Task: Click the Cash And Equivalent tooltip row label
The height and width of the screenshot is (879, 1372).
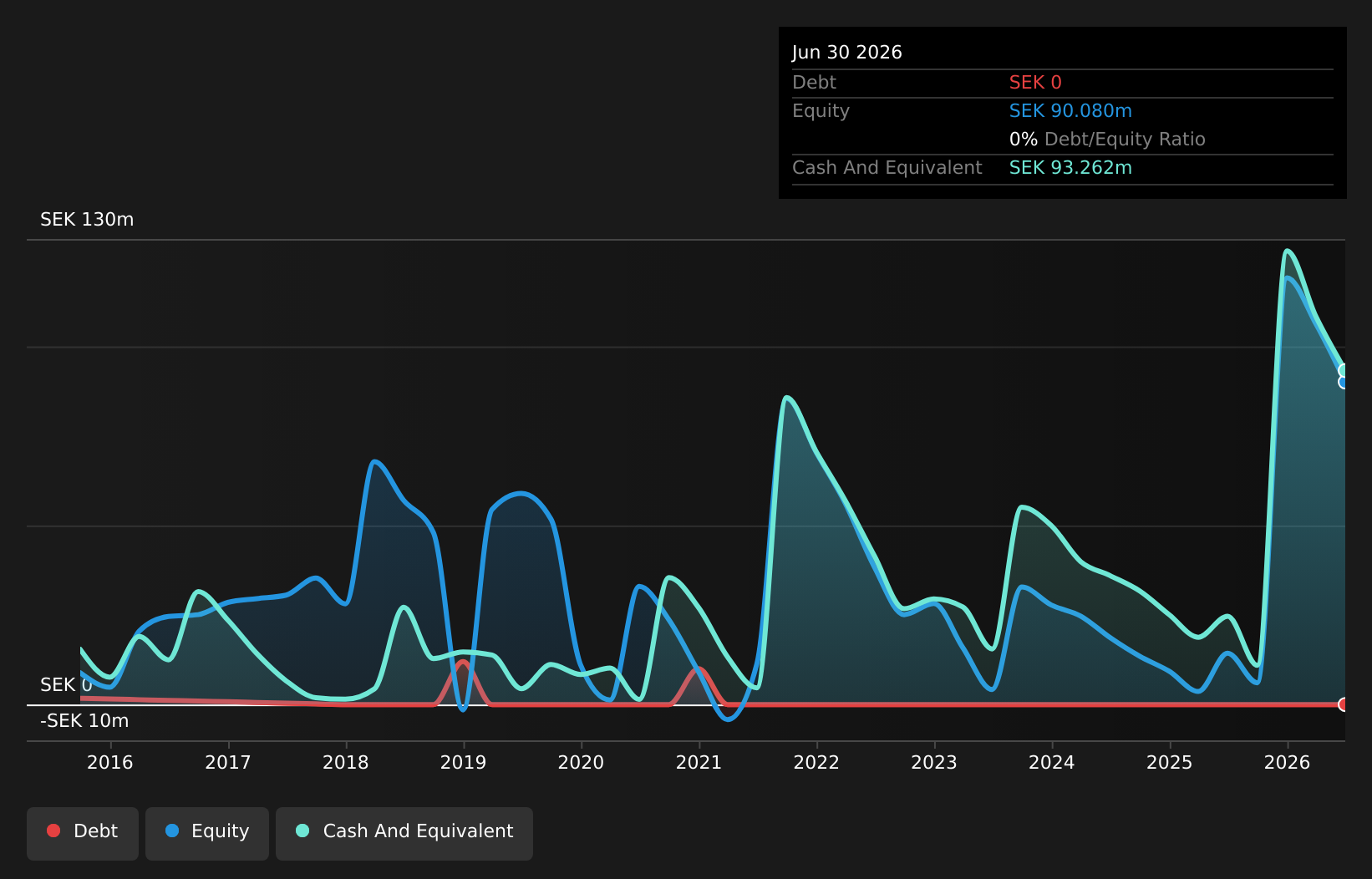Action: point(887,168)
